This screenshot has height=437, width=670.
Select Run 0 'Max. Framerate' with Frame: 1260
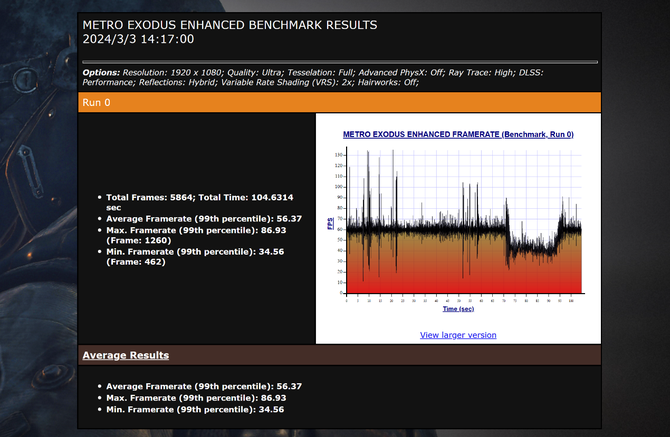(196, 235)
